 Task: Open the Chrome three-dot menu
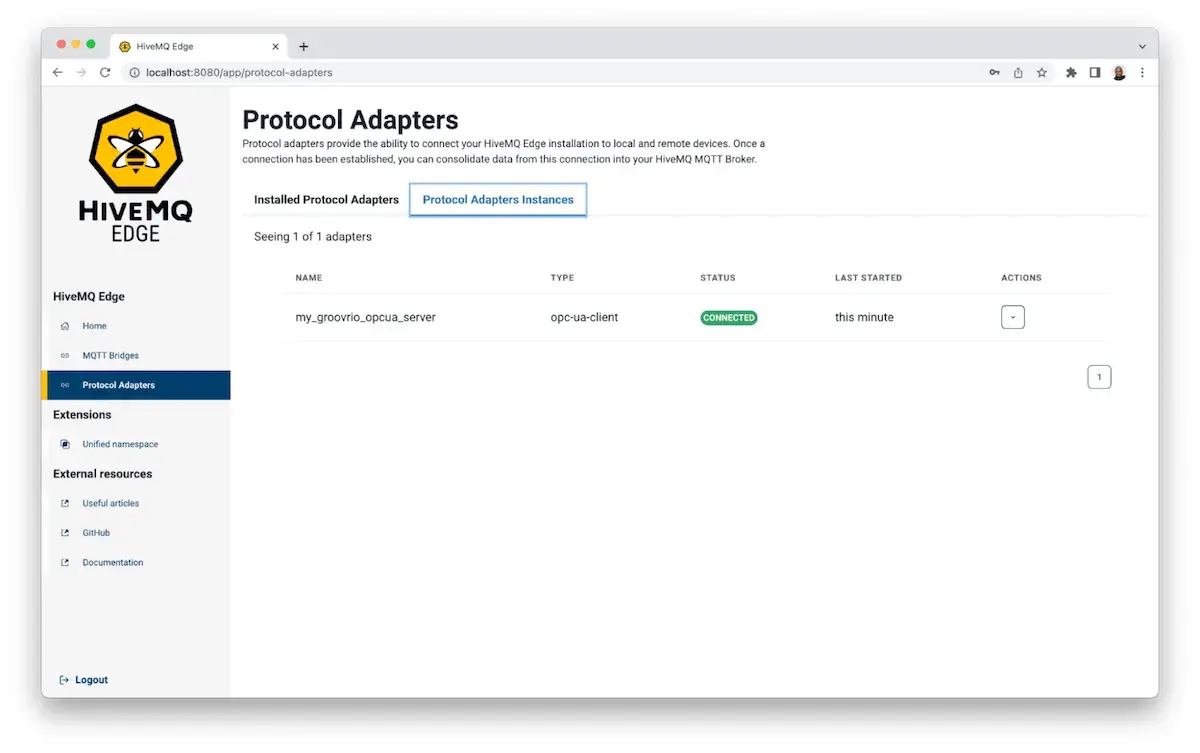point(1142,72)
